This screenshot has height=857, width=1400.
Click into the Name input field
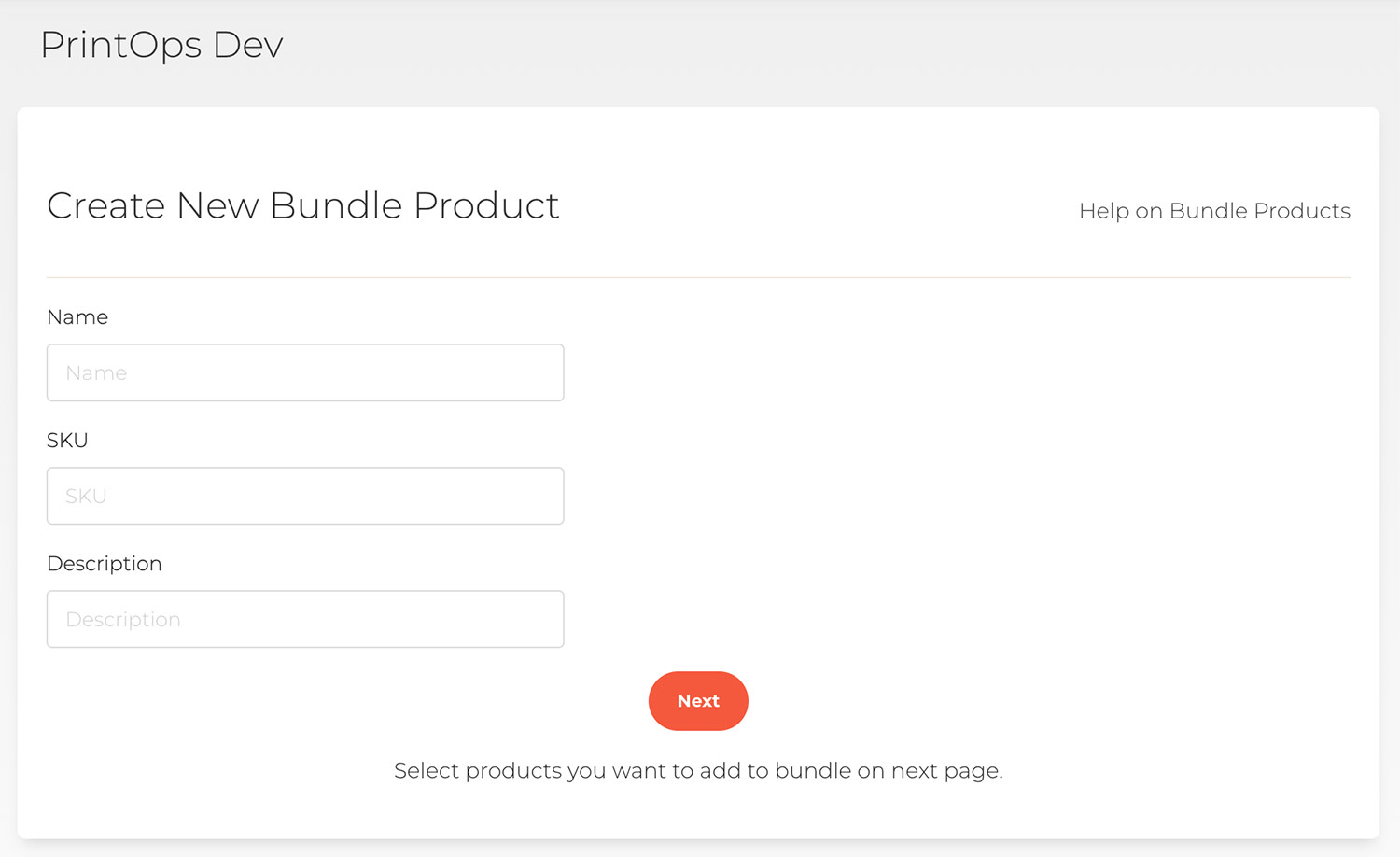pos(305,372)
